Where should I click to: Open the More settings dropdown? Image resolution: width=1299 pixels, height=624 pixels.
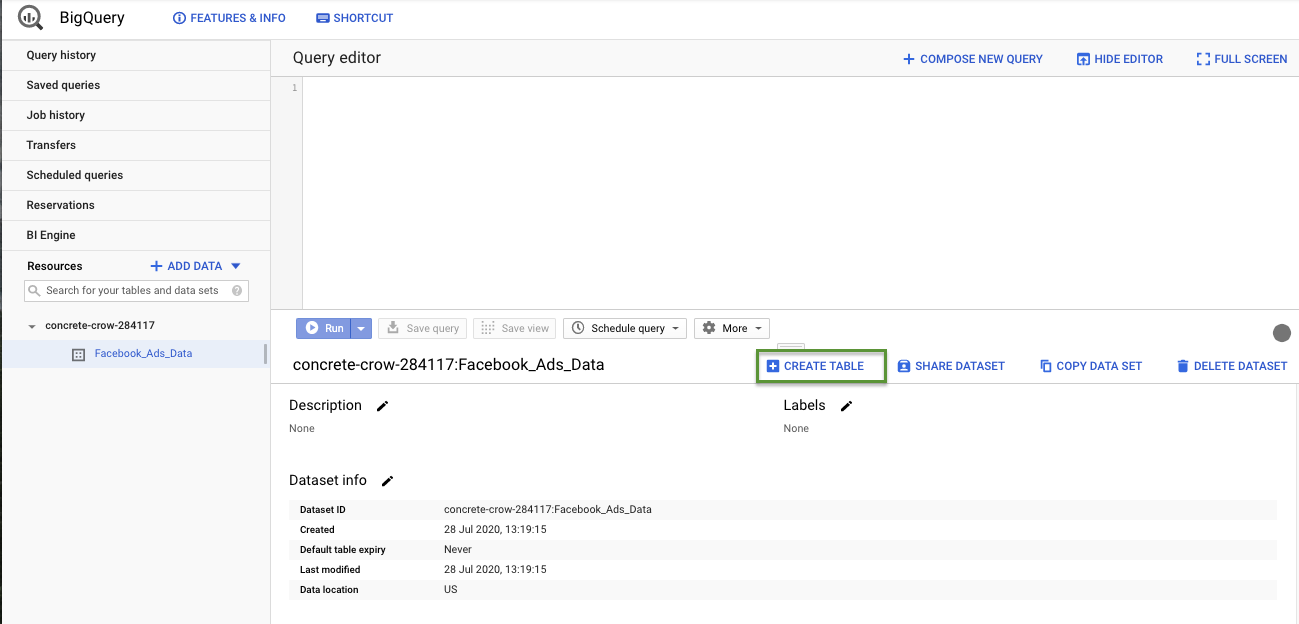point(732,328)
